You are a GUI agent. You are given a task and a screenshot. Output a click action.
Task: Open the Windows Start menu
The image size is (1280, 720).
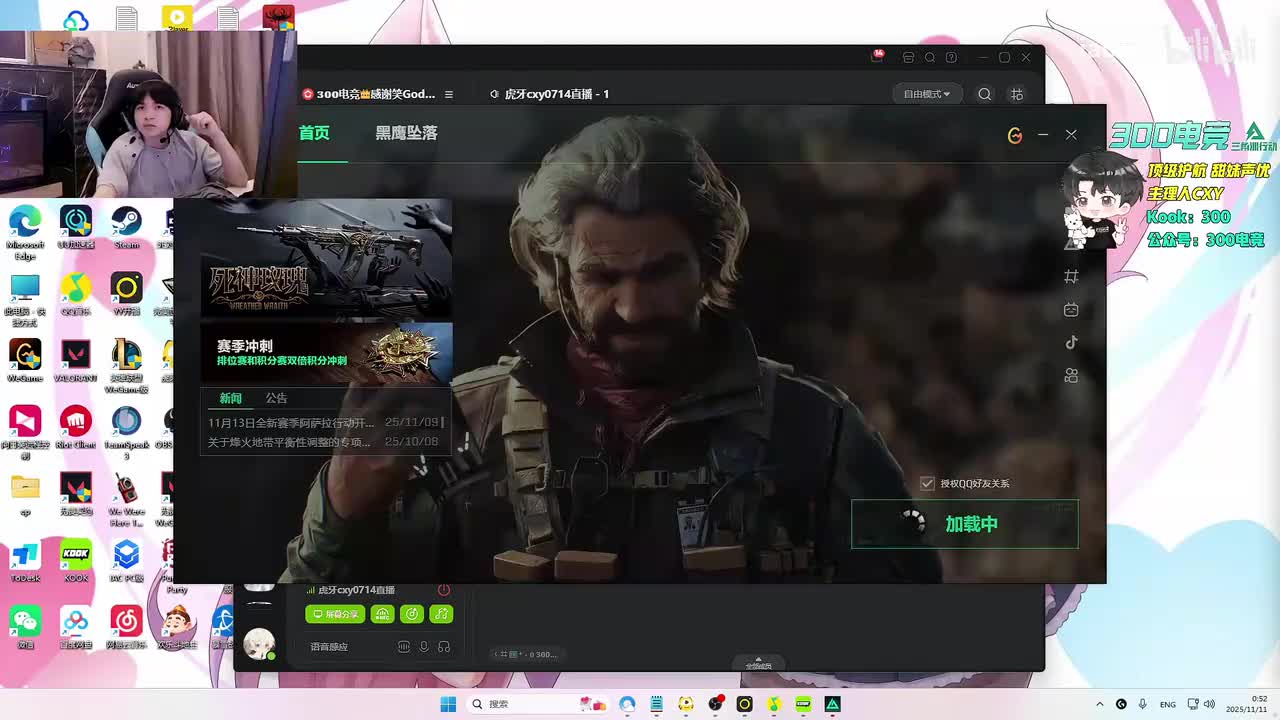click(448, 704)
